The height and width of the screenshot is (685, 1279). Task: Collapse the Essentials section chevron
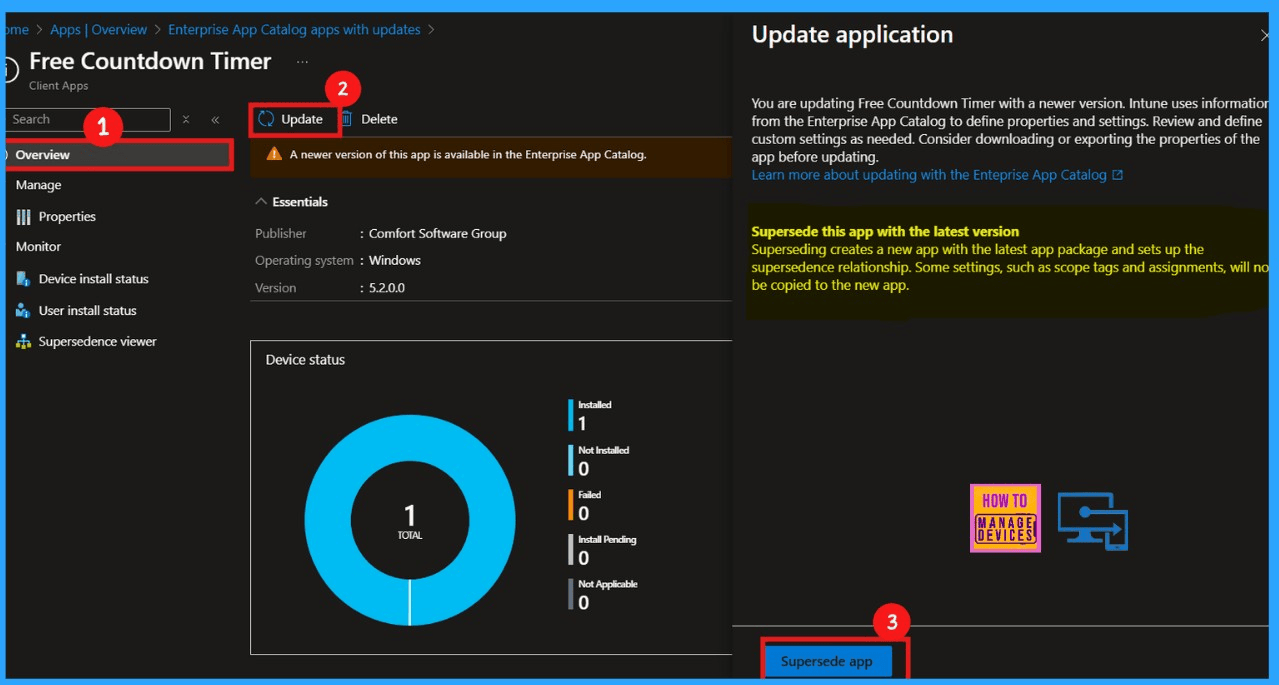(x=262, y=202)
